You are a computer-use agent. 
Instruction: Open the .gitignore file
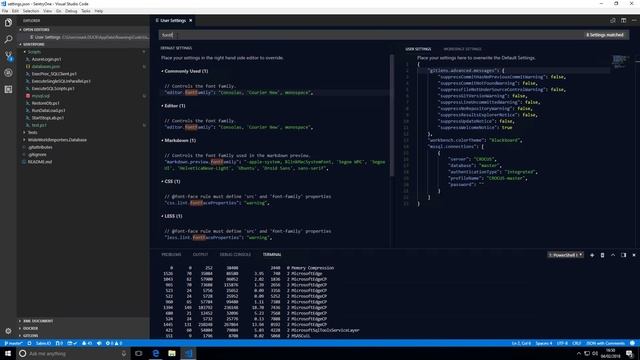(x=37, y=154)
